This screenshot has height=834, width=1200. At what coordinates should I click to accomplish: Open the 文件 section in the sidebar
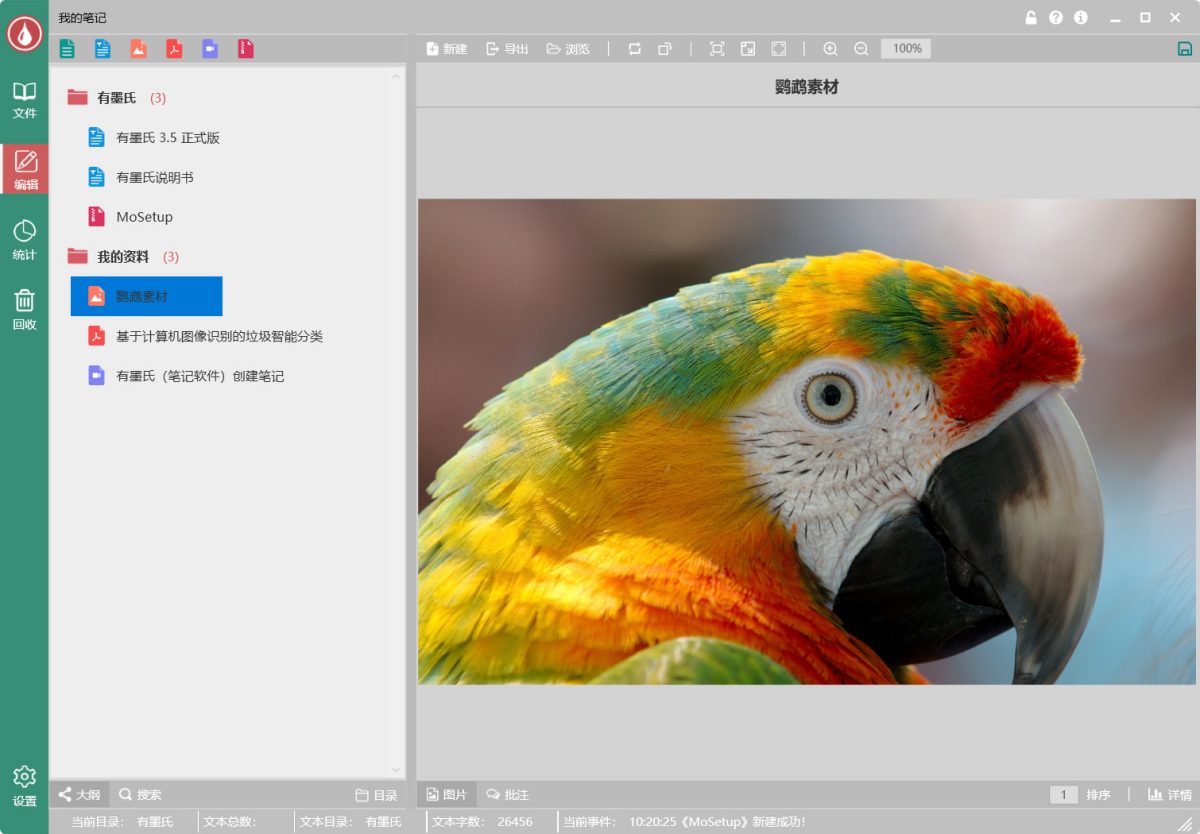(x=24, y=100)
